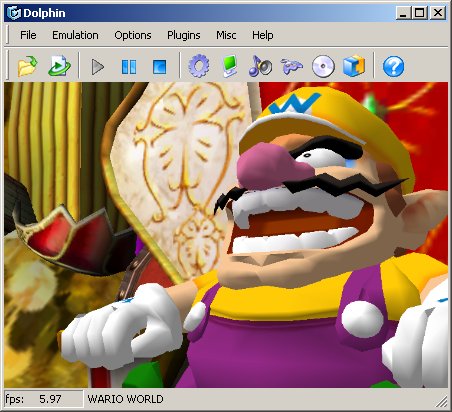Image resolution: width=452 pixels, height=412 pixels.
Task: Open the Plugins menu
Action: 184,35
